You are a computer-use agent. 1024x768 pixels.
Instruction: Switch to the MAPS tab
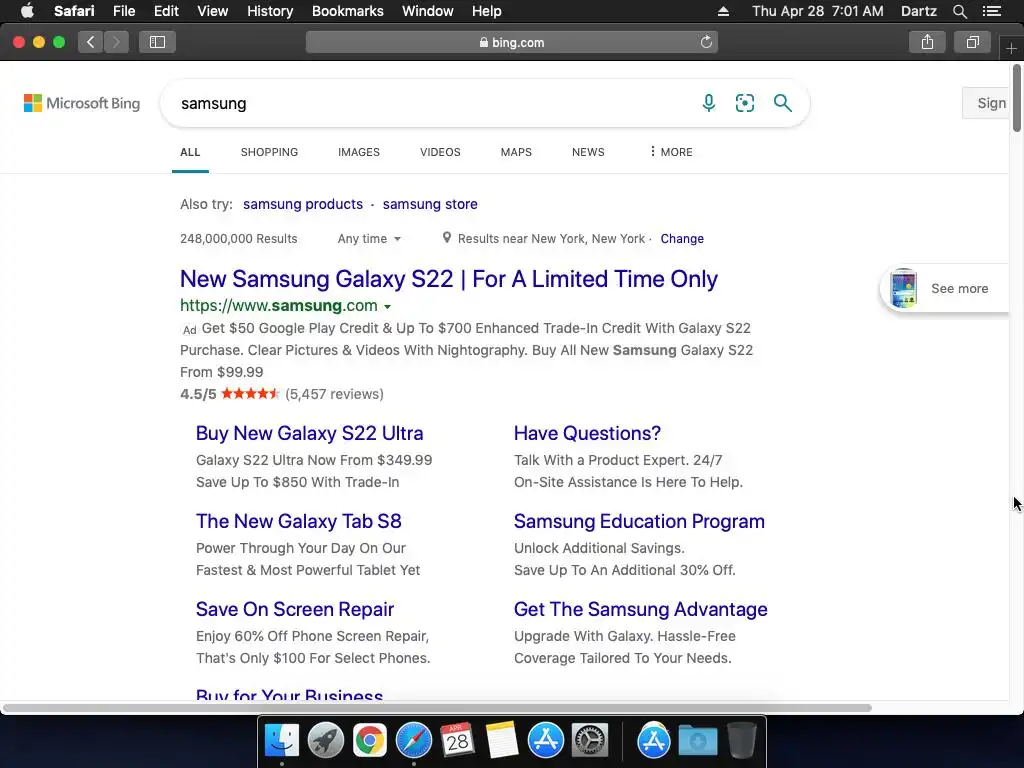516,152
